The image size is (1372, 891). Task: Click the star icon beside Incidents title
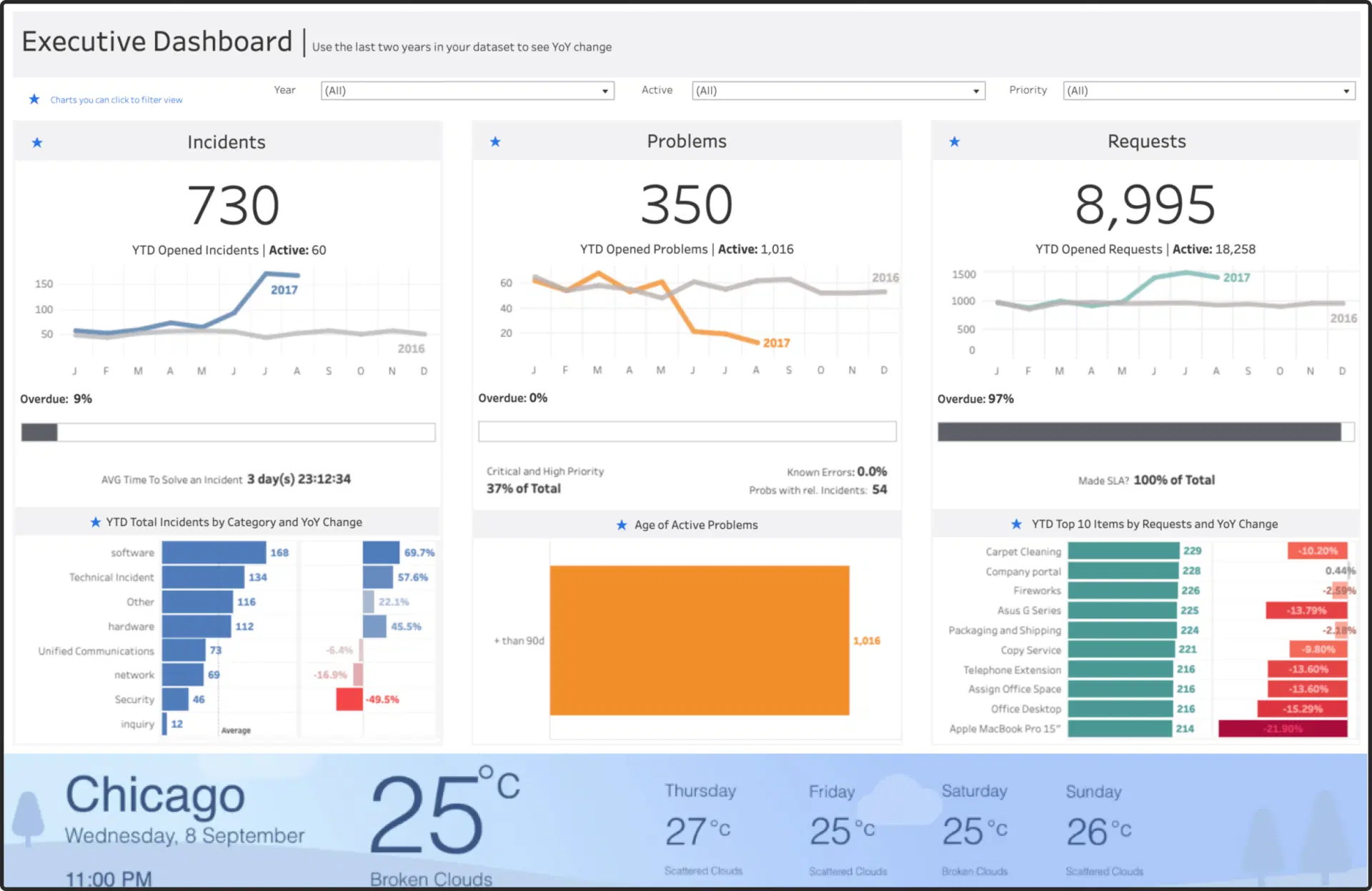click(x=37, y=143)
